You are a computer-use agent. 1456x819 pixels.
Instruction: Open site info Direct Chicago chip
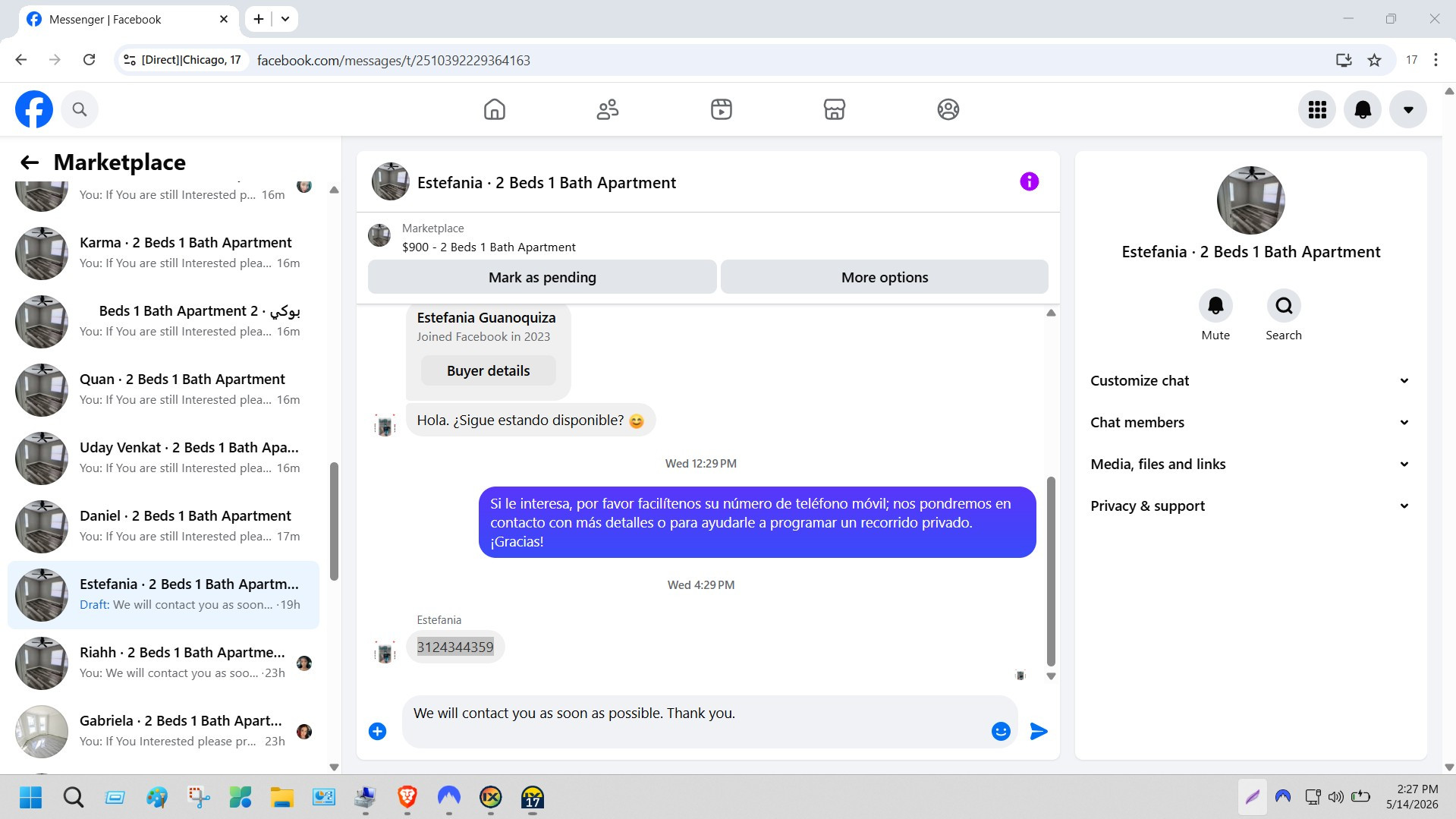point(182,60)
